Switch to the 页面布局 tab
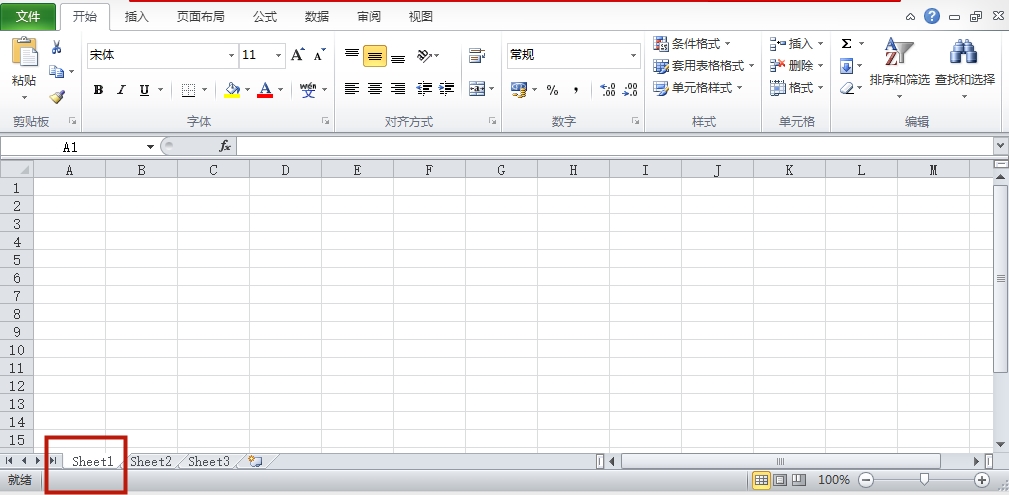 coord(201,17)
